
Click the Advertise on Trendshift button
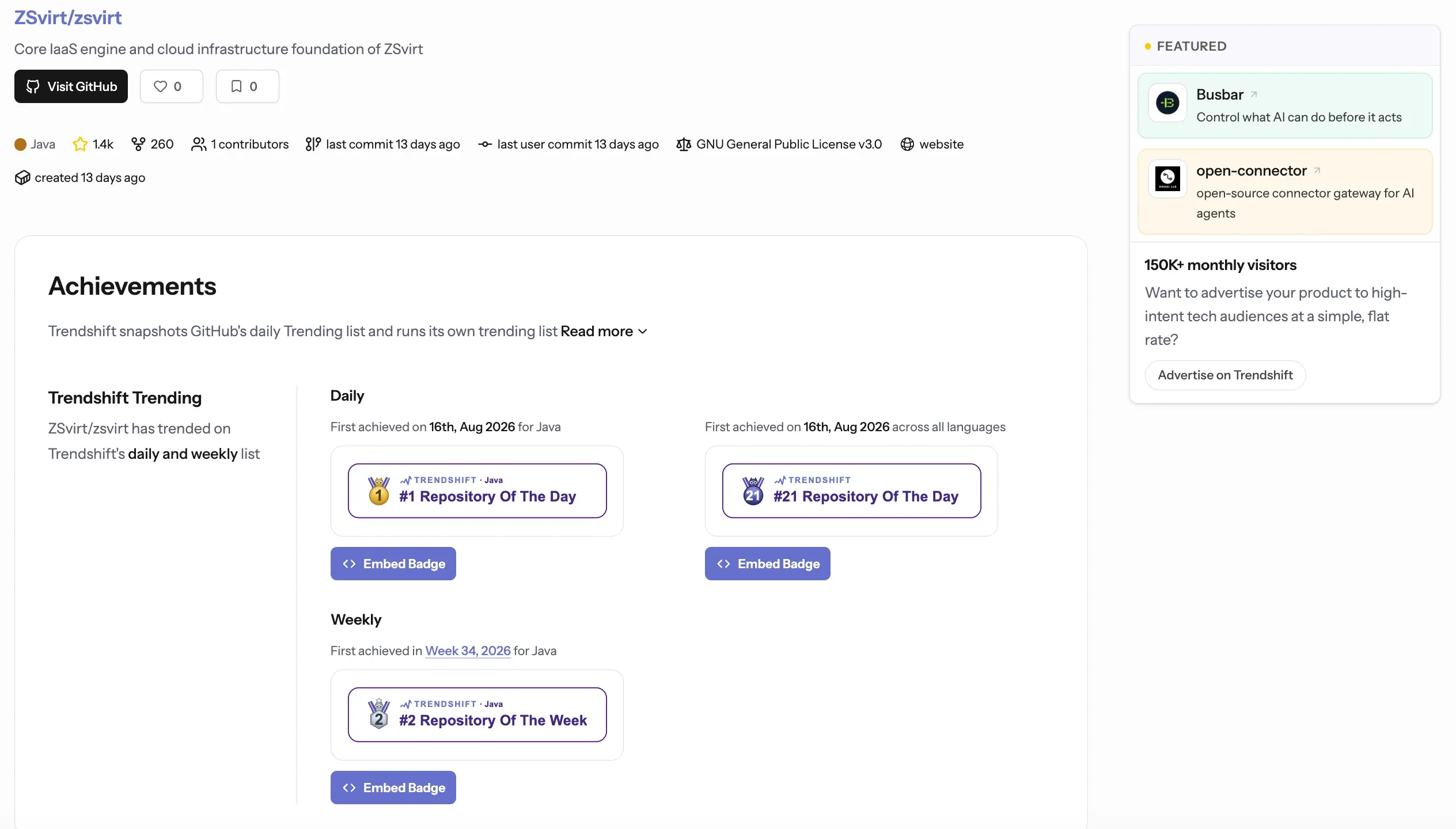[x=1225, y=375]
